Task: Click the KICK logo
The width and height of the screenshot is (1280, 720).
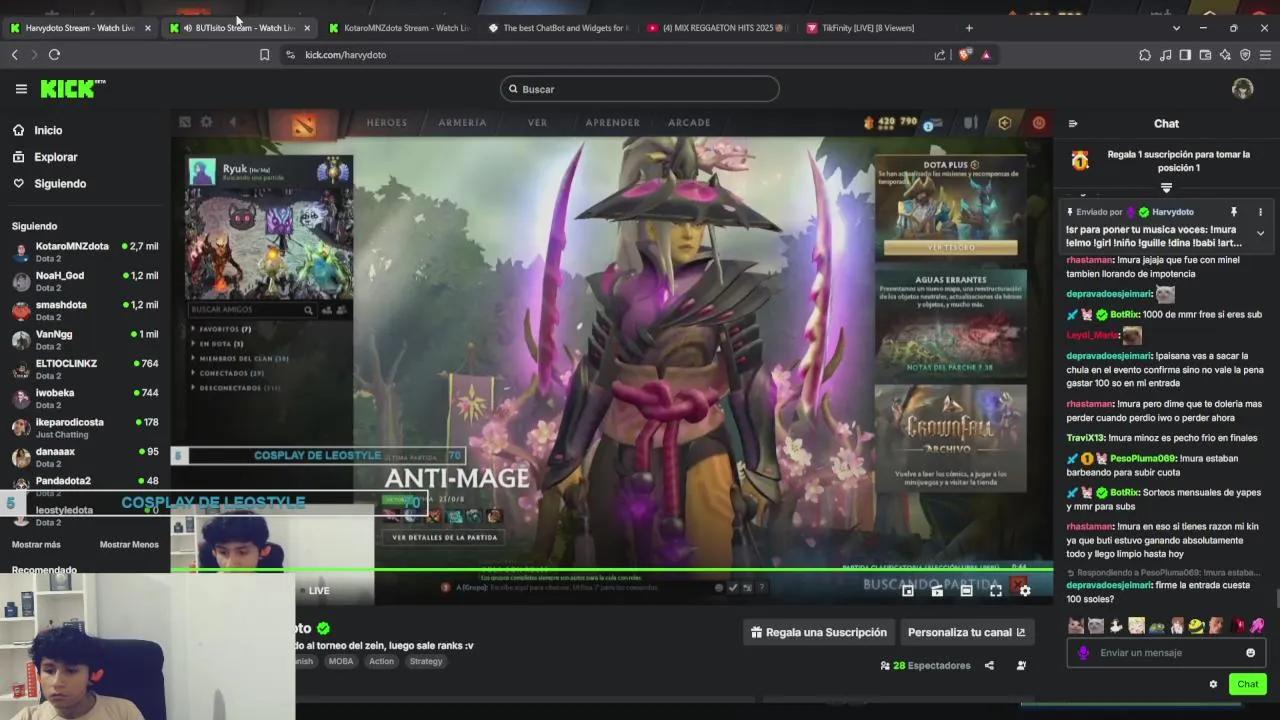Action: coord(73,89)
